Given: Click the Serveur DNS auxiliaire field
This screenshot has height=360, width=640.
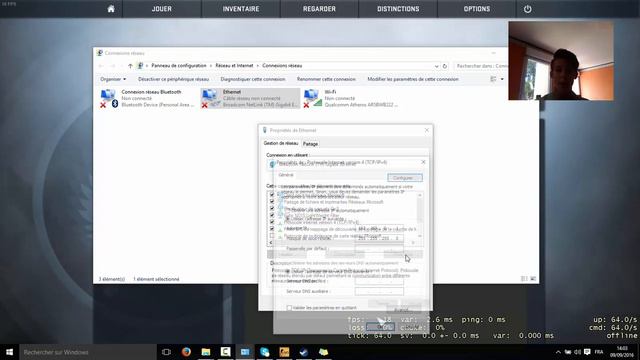Looking at the screenshot, I should (x=379, y=291).
